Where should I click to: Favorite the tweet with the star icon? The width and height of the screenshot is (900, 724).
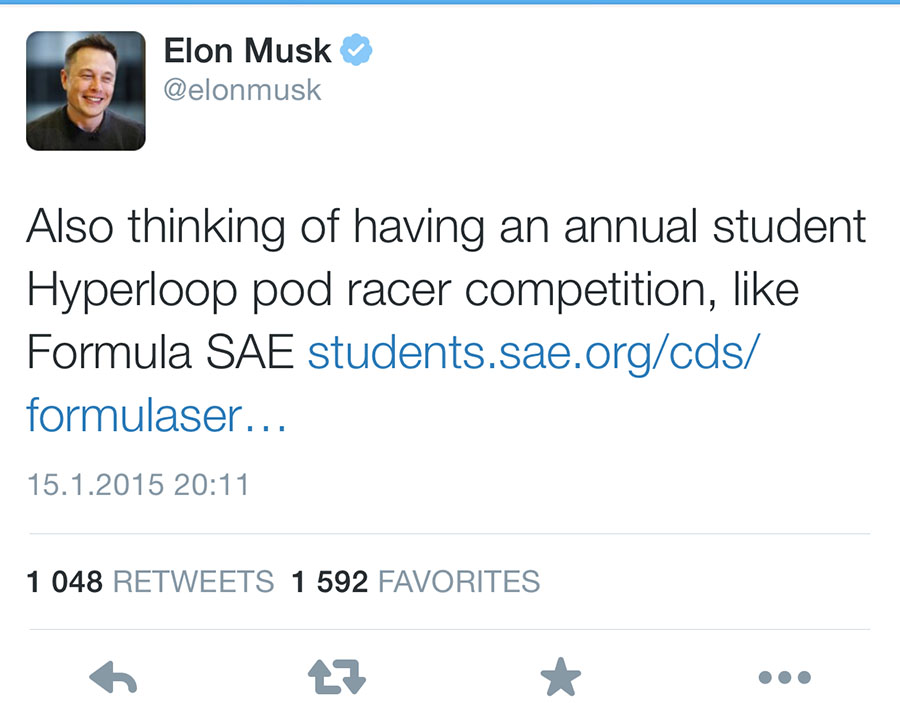pyautogui.click(x=561, y=676)
